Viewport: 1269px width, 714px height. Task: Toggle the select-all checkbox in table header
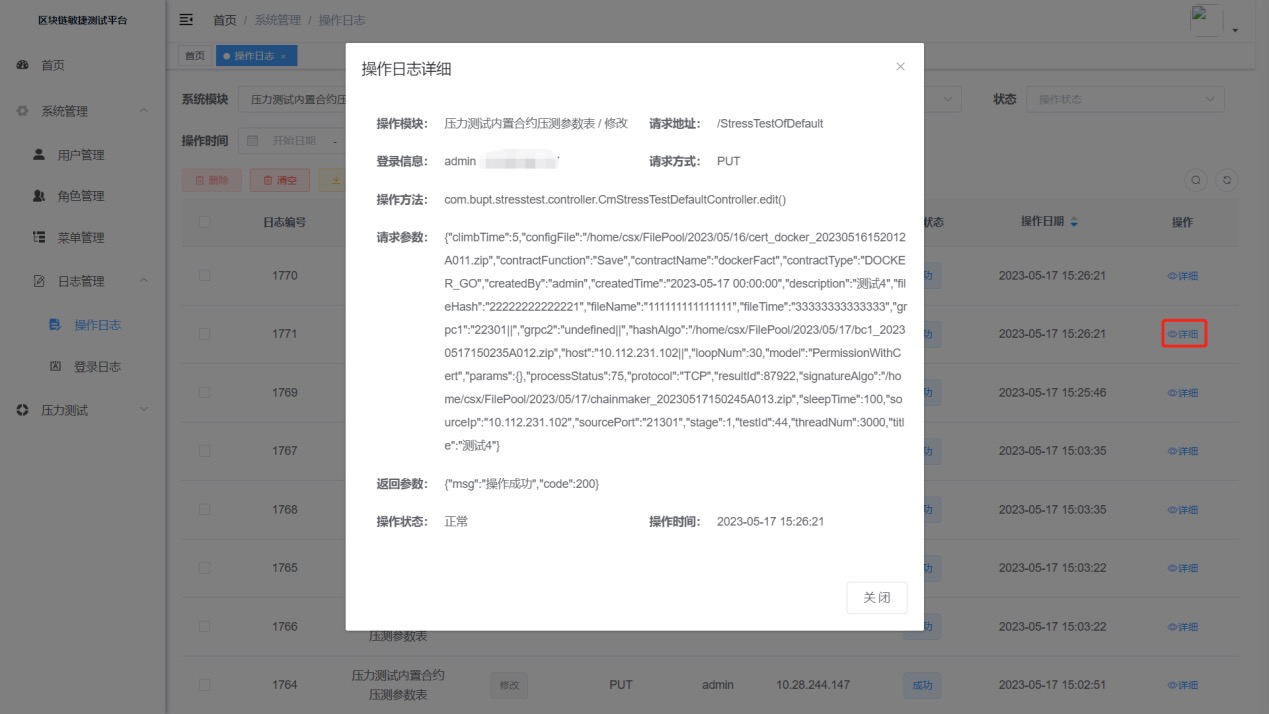[x=205, y=222]
